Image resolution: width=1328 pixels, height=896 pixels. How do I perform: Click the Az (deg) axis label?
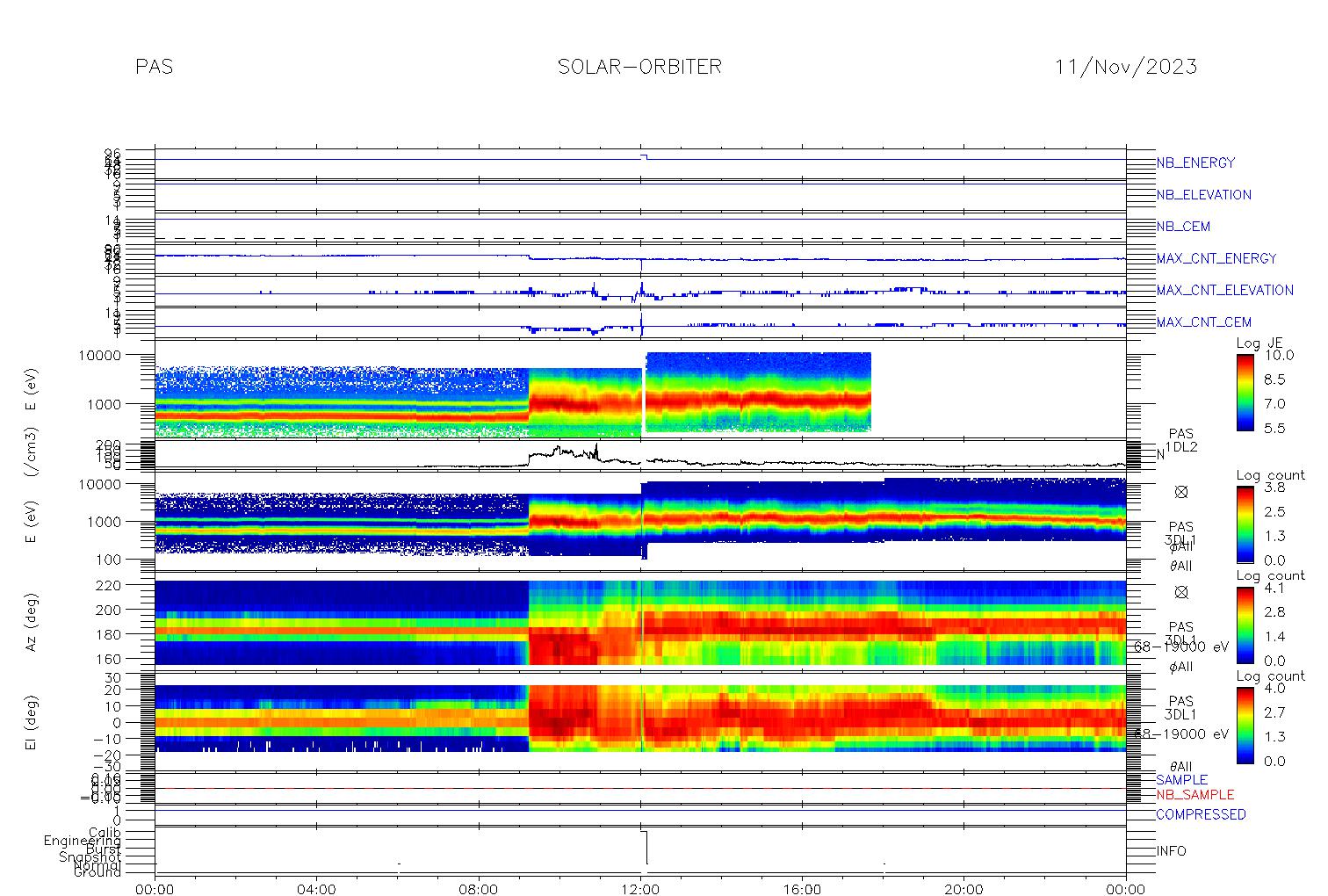31,620
